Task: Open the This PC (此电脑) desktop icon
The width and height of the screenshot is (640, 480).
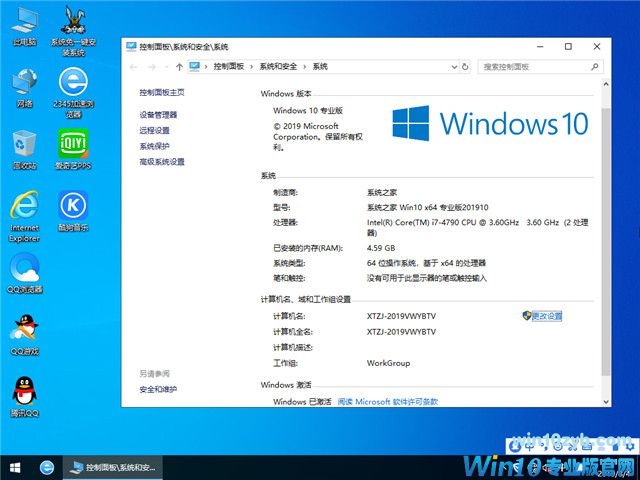Action: point(24,26)
